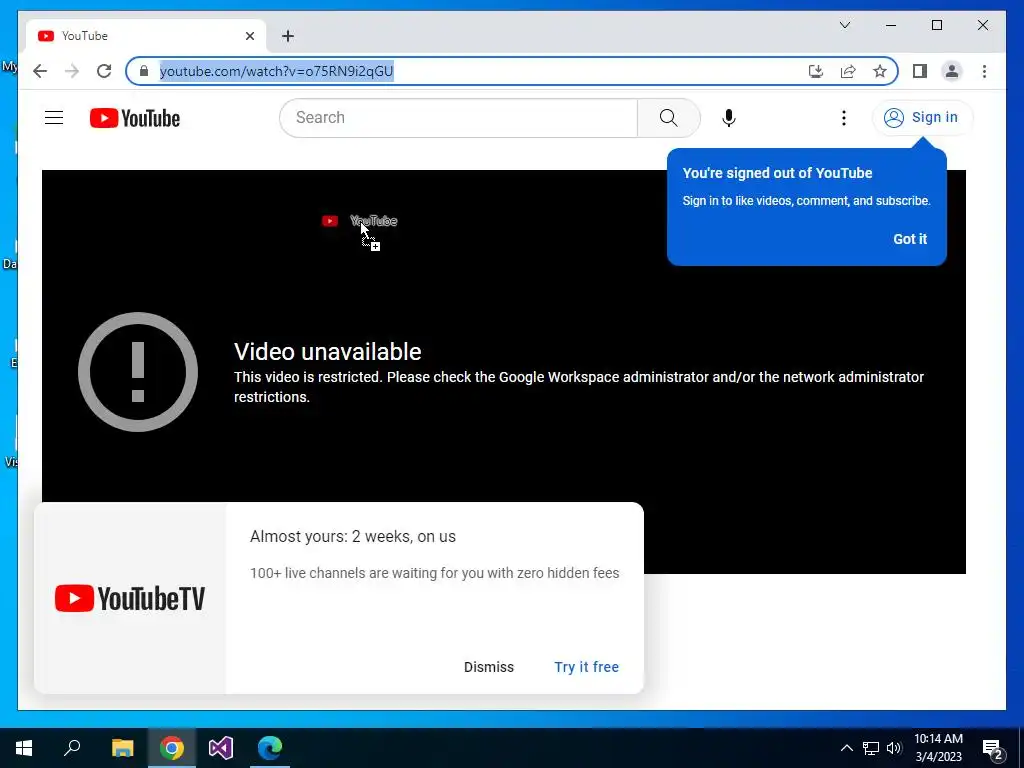This screenshot has width=1024, height=768.
Task: Close the YouTube tab
Action: [249, 36]
